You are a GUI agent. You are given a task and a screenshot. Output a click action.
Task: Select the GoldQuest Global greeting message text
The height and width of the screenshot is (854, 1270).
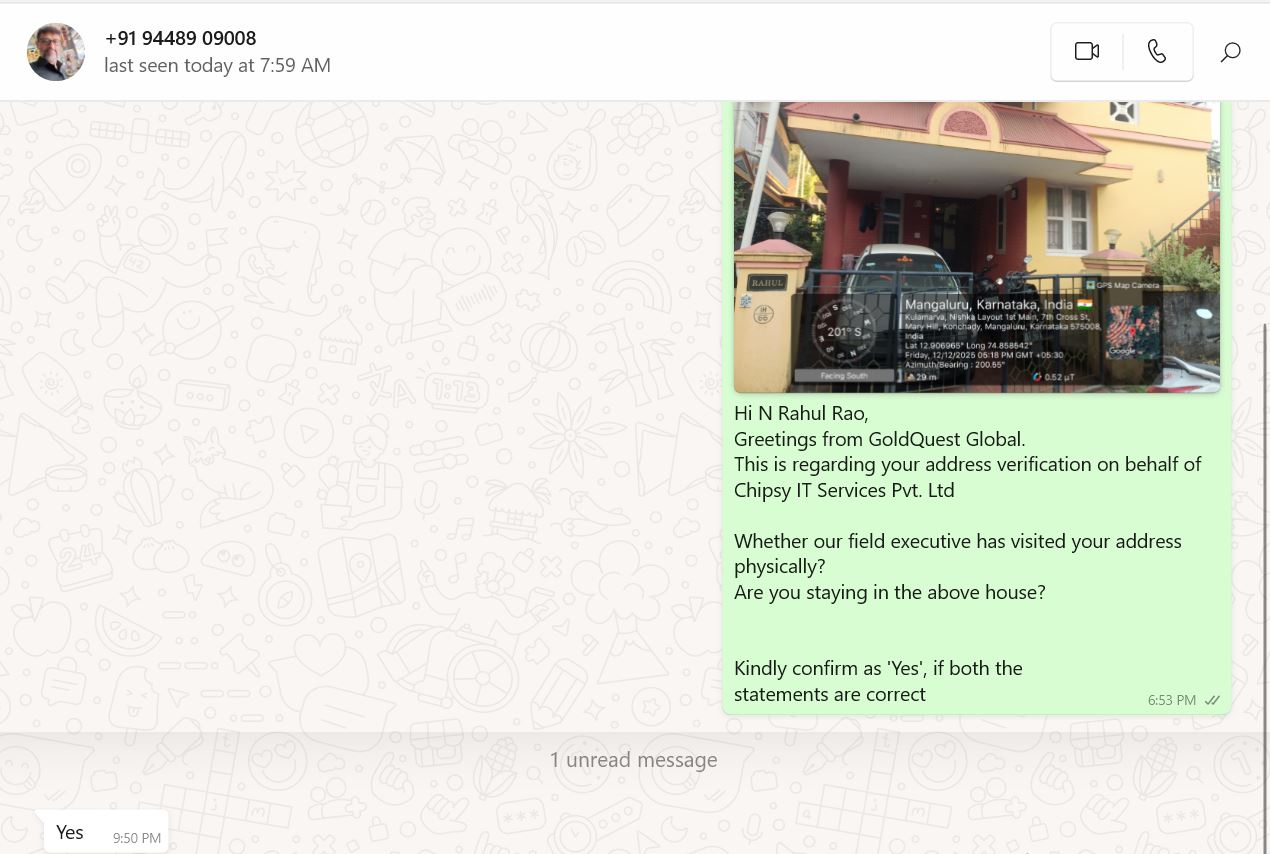(967, 553)
